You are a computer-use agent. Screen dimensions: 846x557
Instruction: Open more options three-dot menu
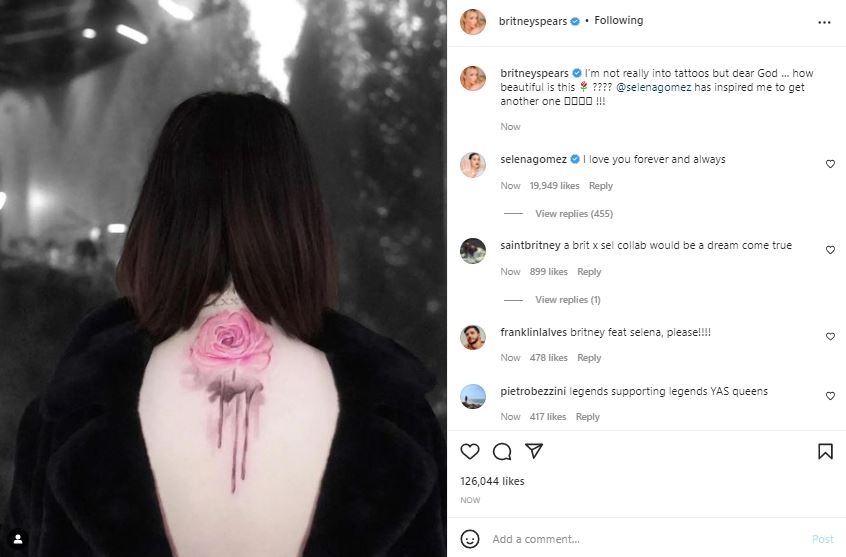click(x=824, y=22)
